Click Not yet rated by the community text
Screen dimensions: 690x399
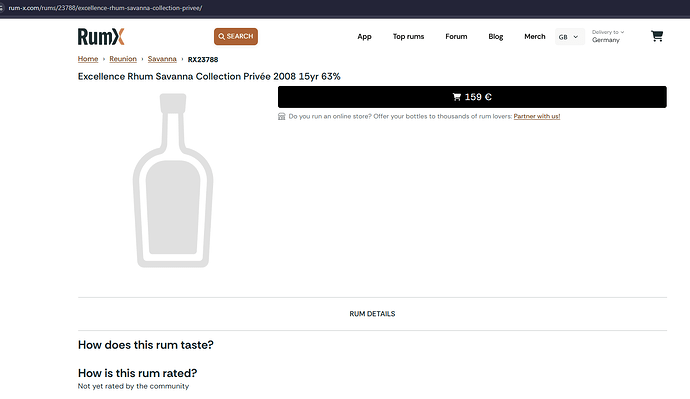[x=133, y=386]
